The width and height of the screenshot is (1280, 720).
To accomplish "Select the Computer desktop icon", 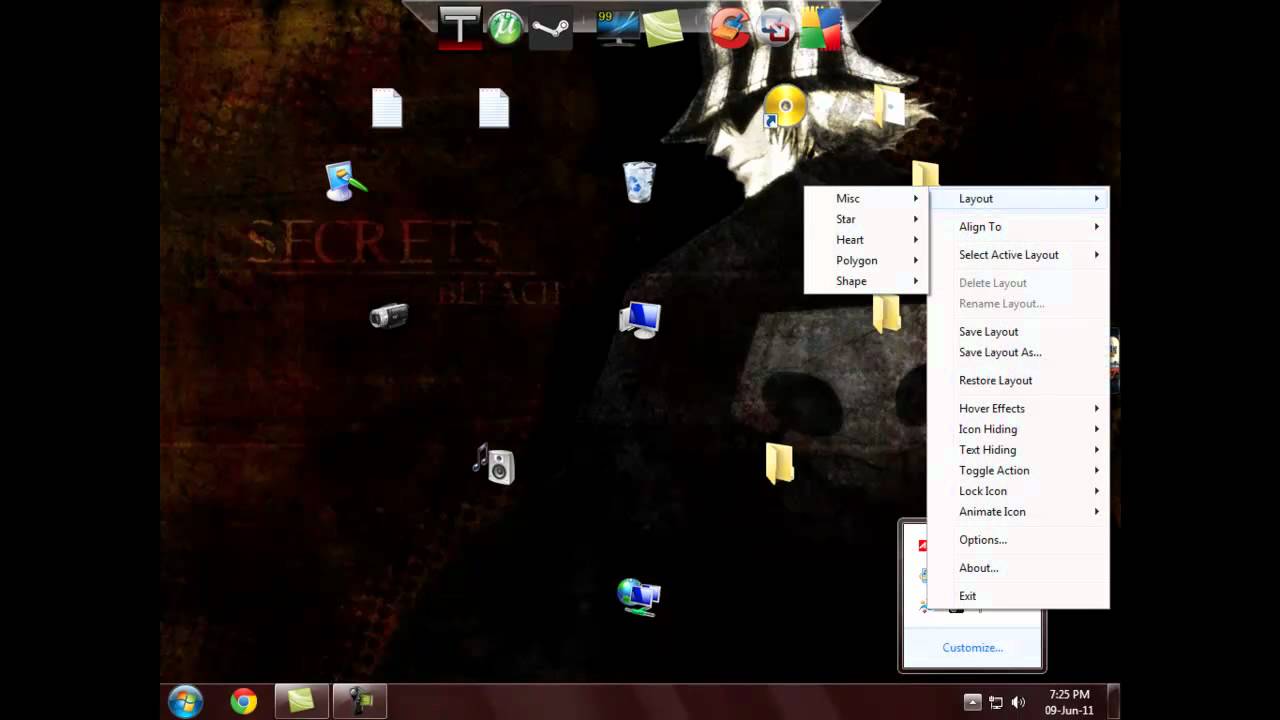I will (x=640, y=319).
